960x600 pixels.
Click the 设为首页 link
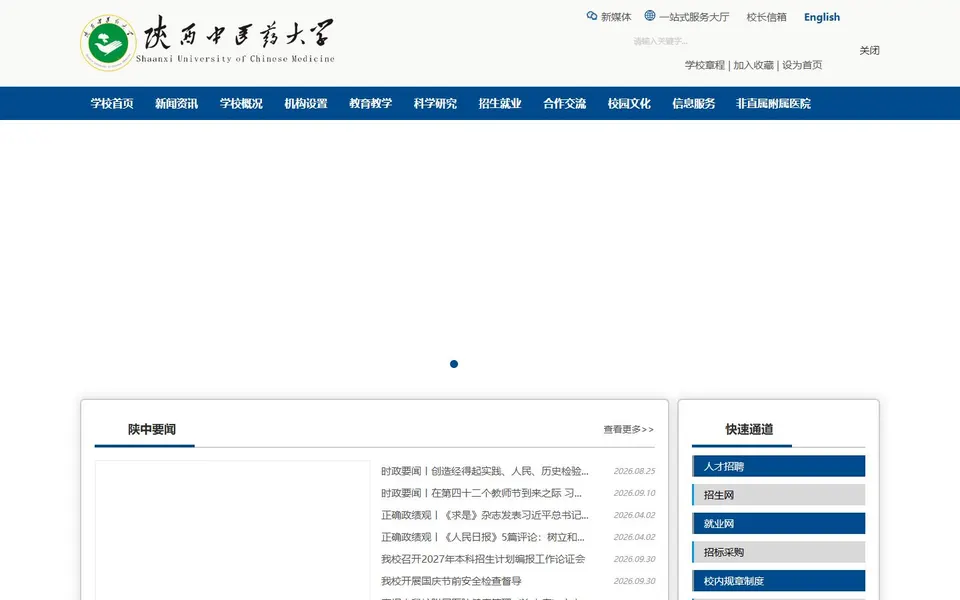pyautogui.click(x=802, y=65)
